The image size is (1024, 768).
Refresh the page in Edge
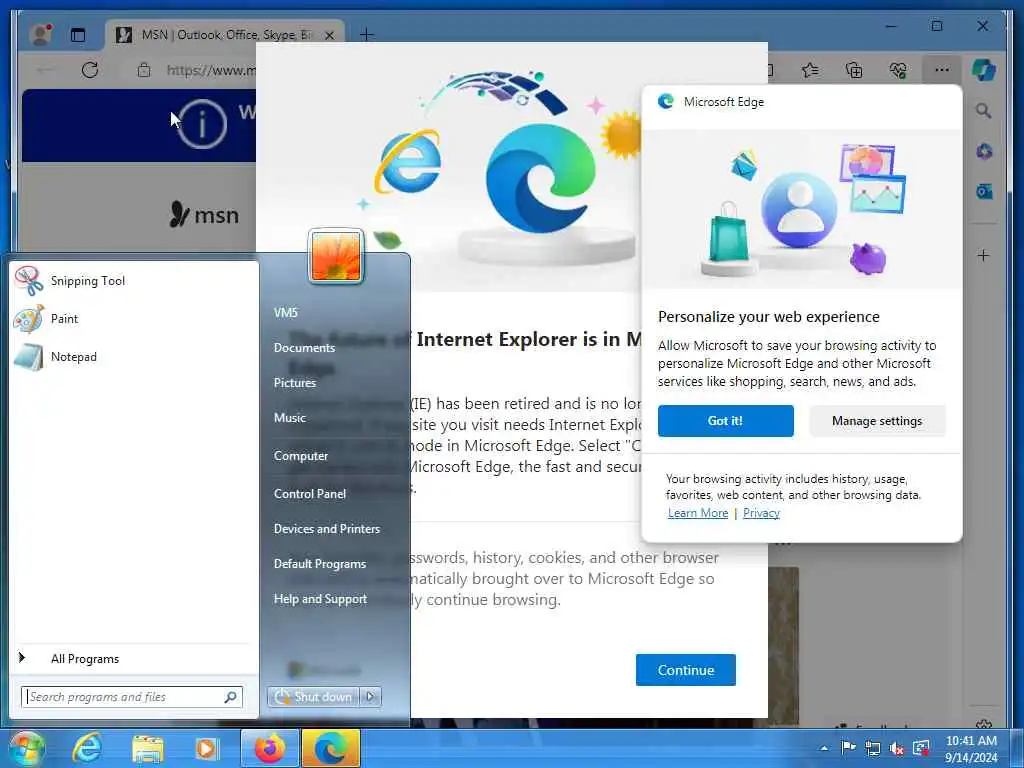coord(90,70)
